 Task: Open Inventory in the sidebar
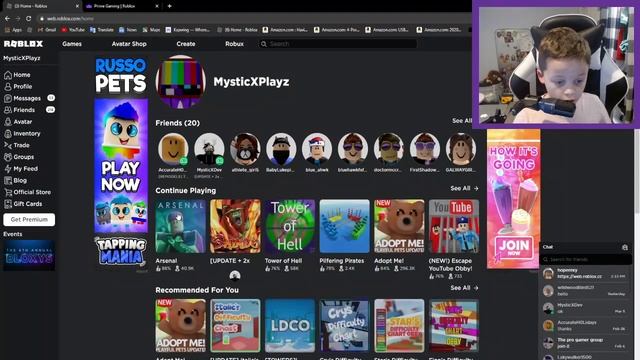click(x=22, y=133)
